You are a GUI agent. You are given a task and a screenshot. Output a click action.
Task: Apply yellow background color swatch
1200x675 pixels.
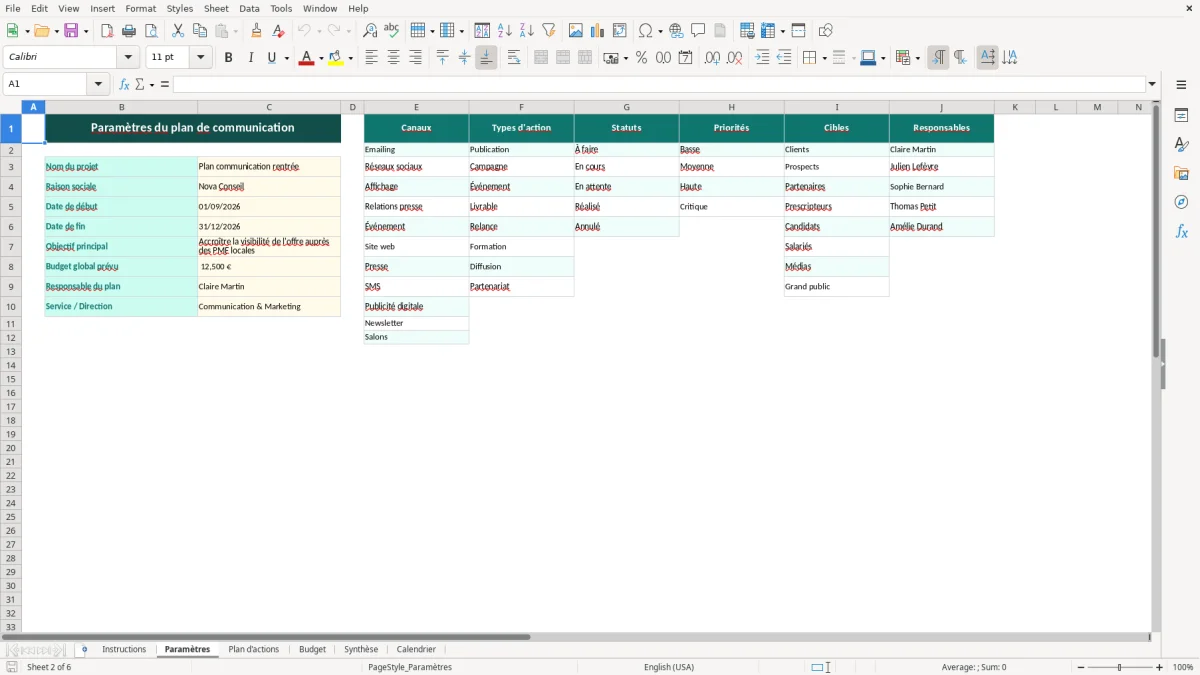[x=336, y=58]
